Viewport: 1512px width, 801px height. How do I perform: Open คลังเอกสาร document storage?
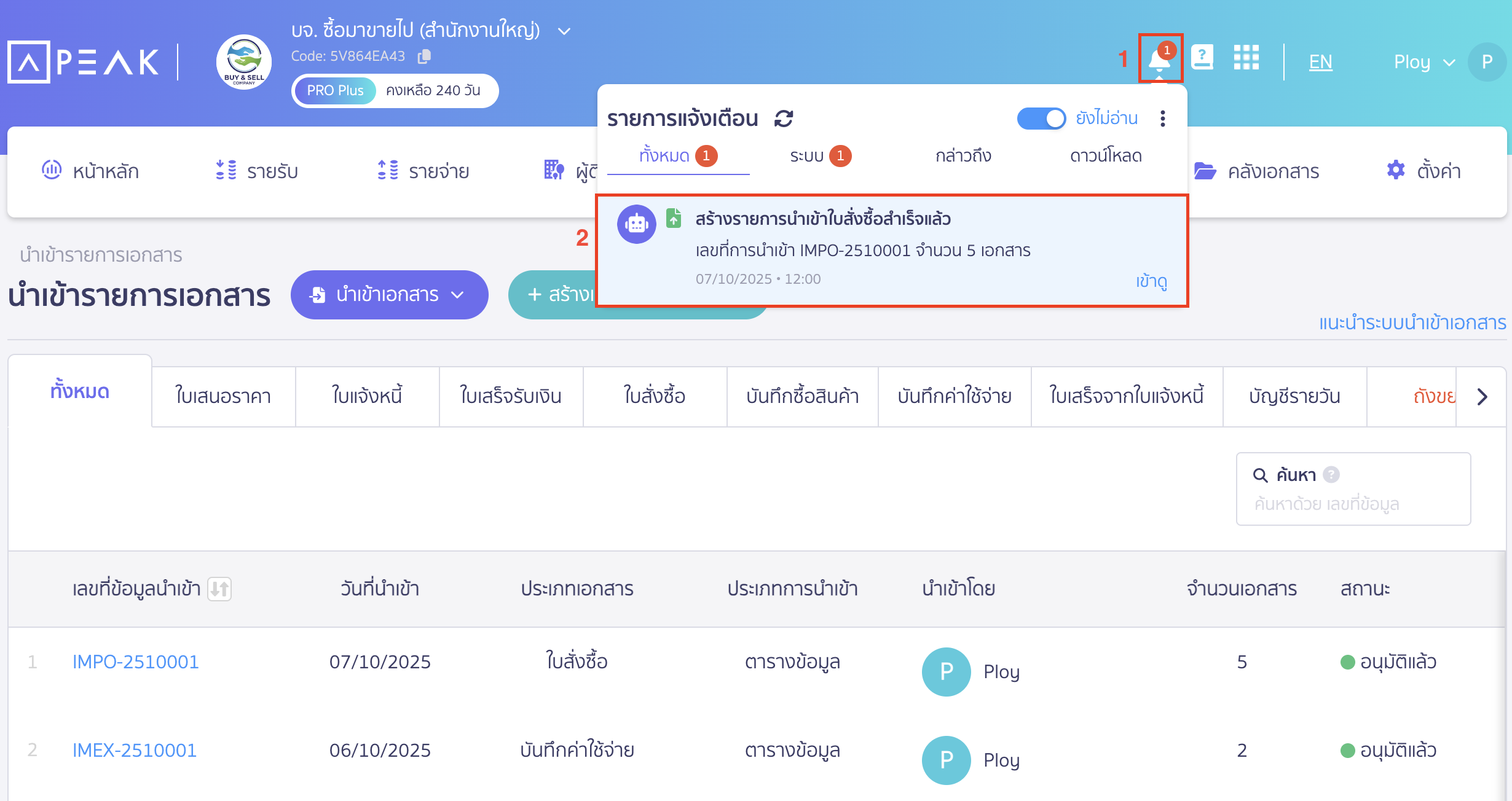pos(1275,171)
